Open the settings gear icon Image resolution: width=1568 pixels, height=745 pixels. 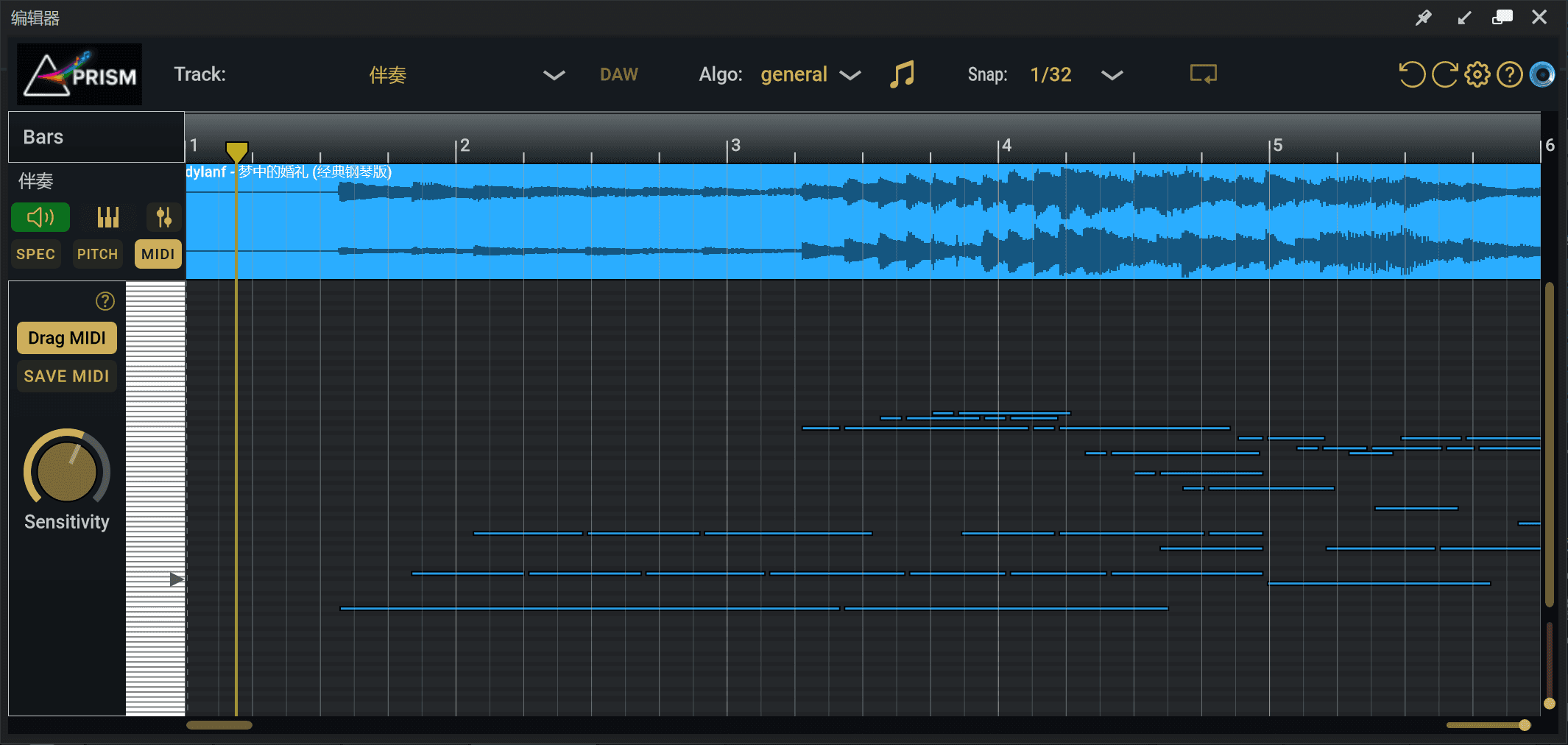pos(1477,74)
